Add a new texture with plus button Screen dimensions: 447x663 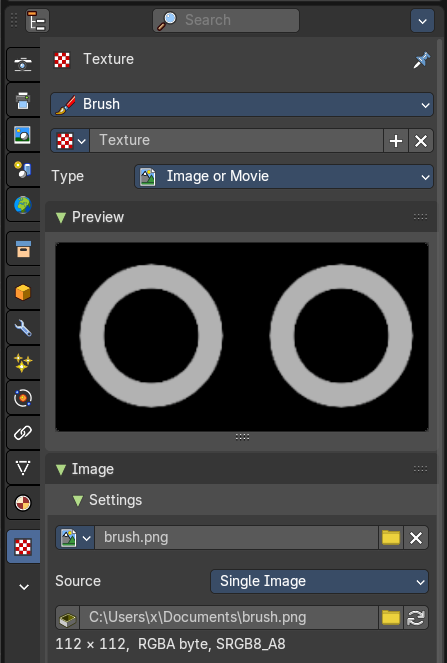pyautogui.click(x=396, y=140)
